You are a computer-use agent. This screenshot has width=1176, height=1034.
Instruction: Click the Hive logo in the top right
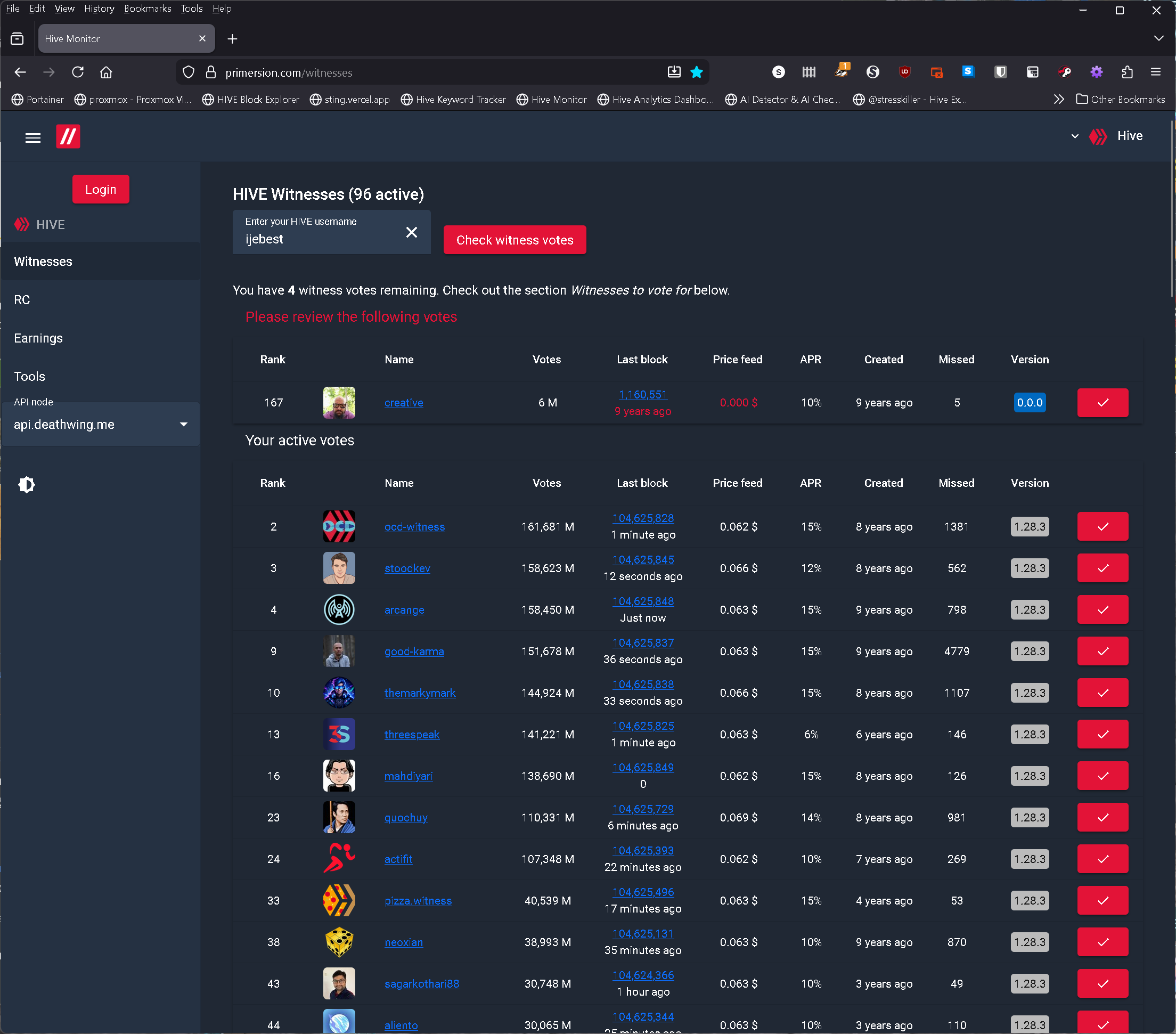pos(1099,136)
